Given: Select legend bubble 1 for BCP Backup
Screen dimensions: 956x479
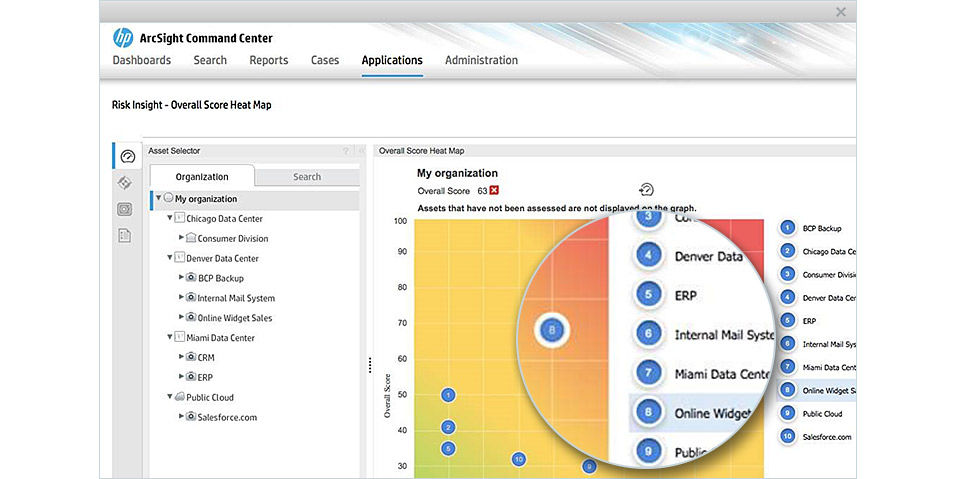Looking at the screenshot, I should tap(787, 228).
